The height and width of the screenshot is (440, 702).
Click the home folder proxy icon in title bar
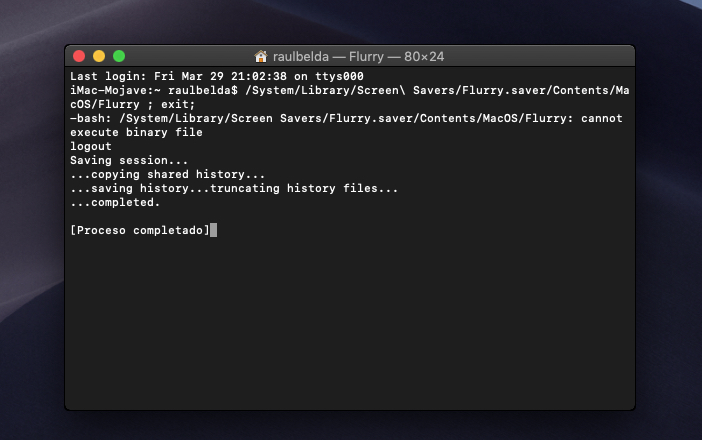coord(261,56)
